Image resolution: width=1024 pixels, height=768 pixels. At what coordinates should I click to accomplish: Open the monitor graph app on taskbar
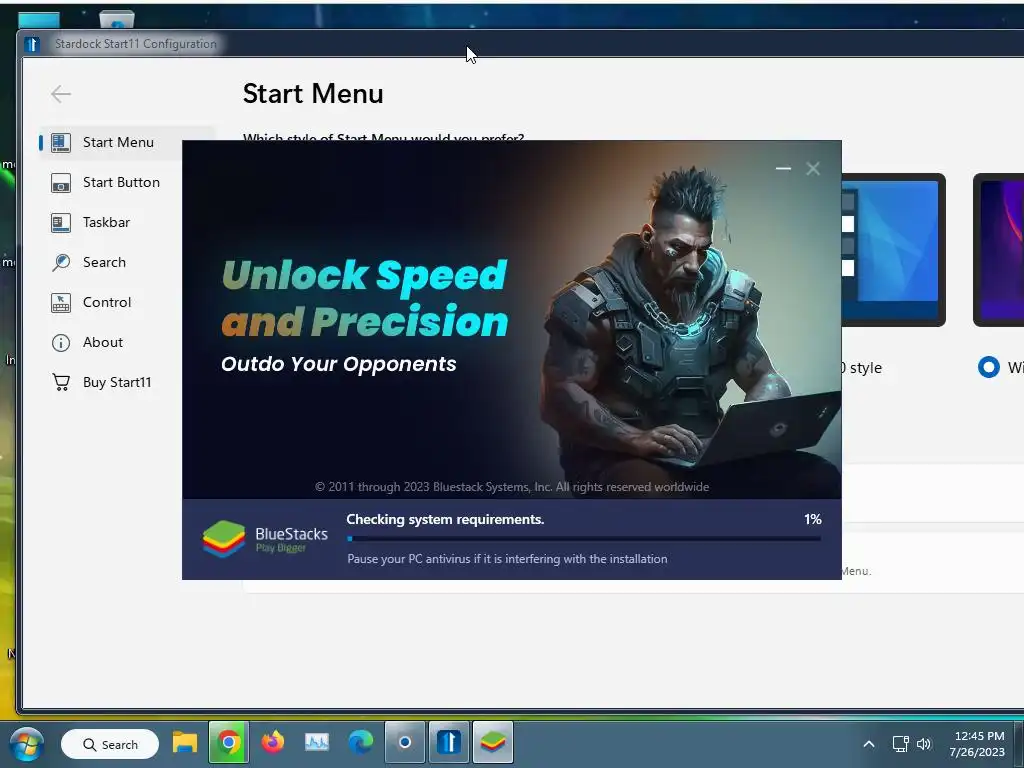317,743
